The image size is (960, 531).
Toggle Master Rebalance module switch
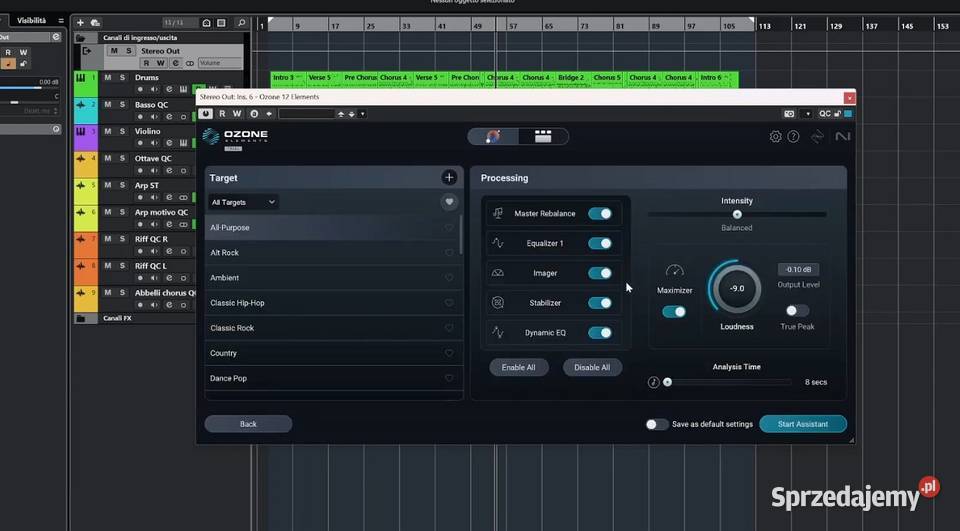click(x=599, y=214)
